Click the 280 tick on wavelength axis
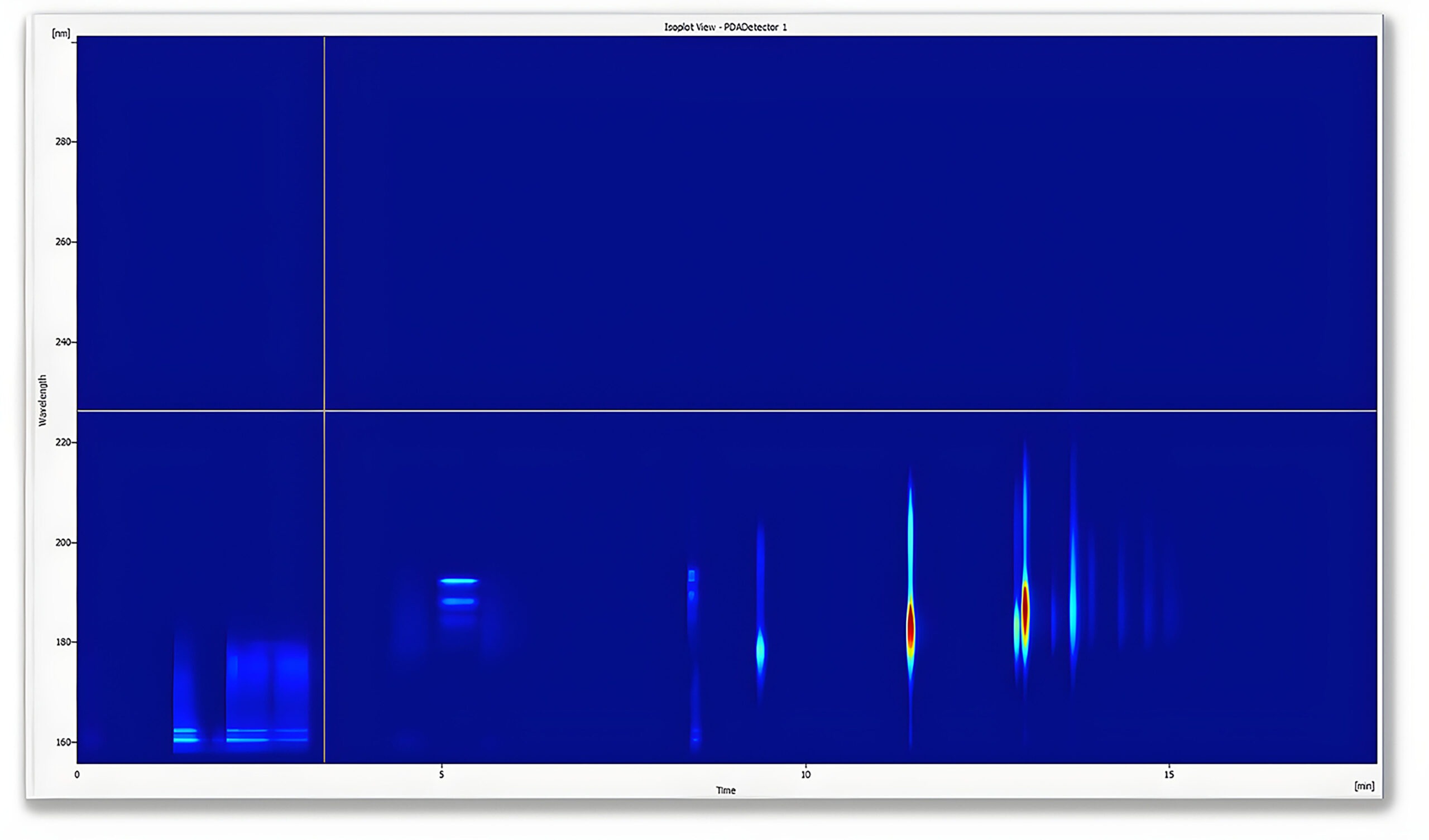 [x=63, y=142]
